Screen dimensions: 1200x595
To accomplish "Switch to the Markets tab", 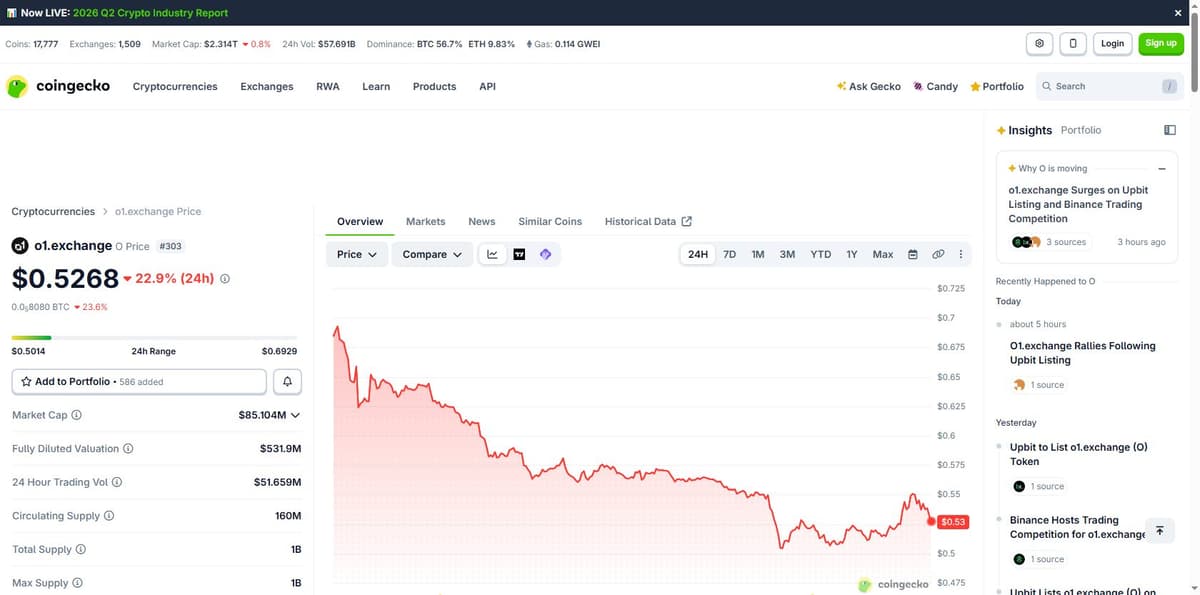I will pos(426,222).
